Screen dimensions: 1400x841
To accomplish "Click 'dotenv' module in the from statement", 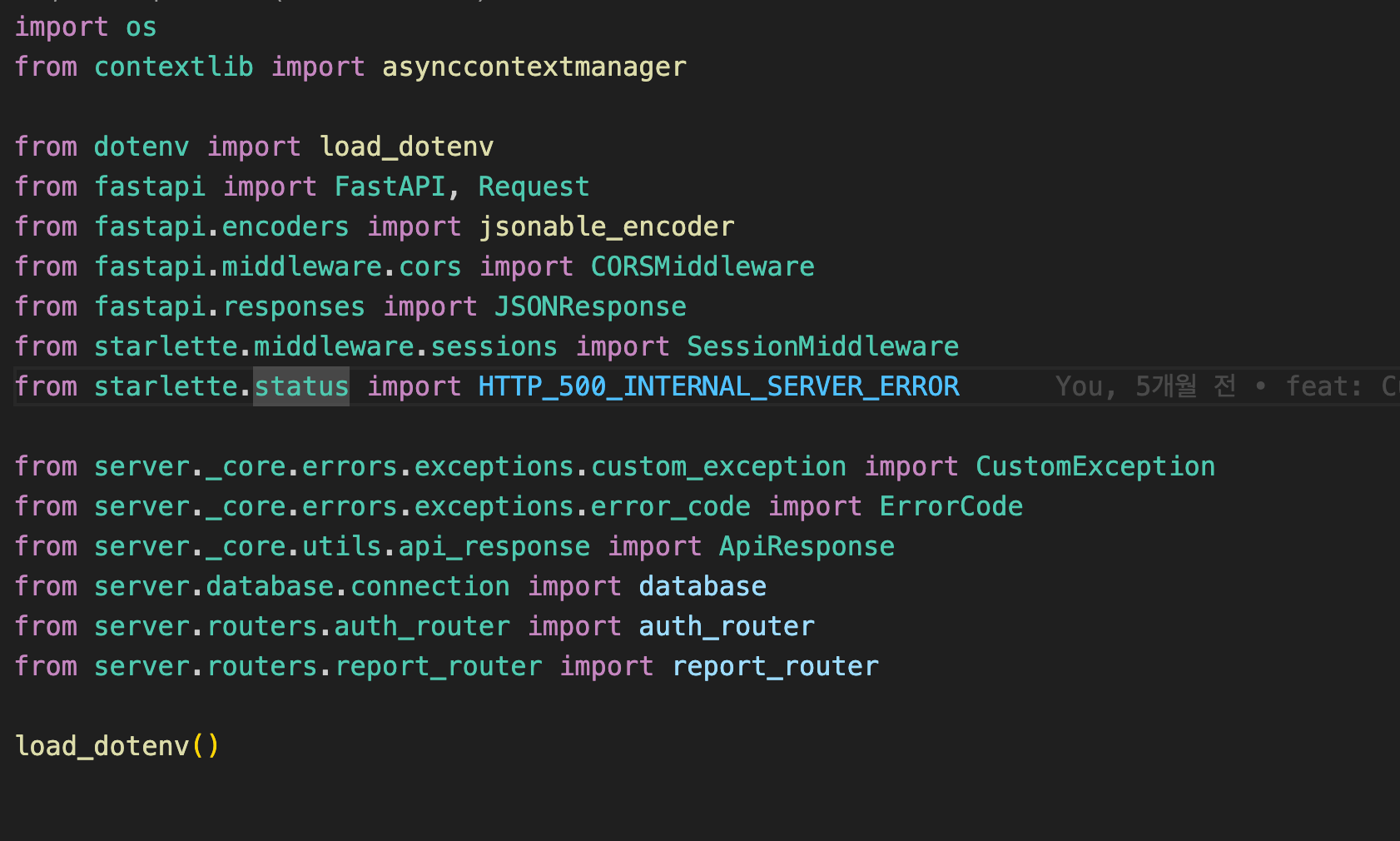I will click(141, 147).
